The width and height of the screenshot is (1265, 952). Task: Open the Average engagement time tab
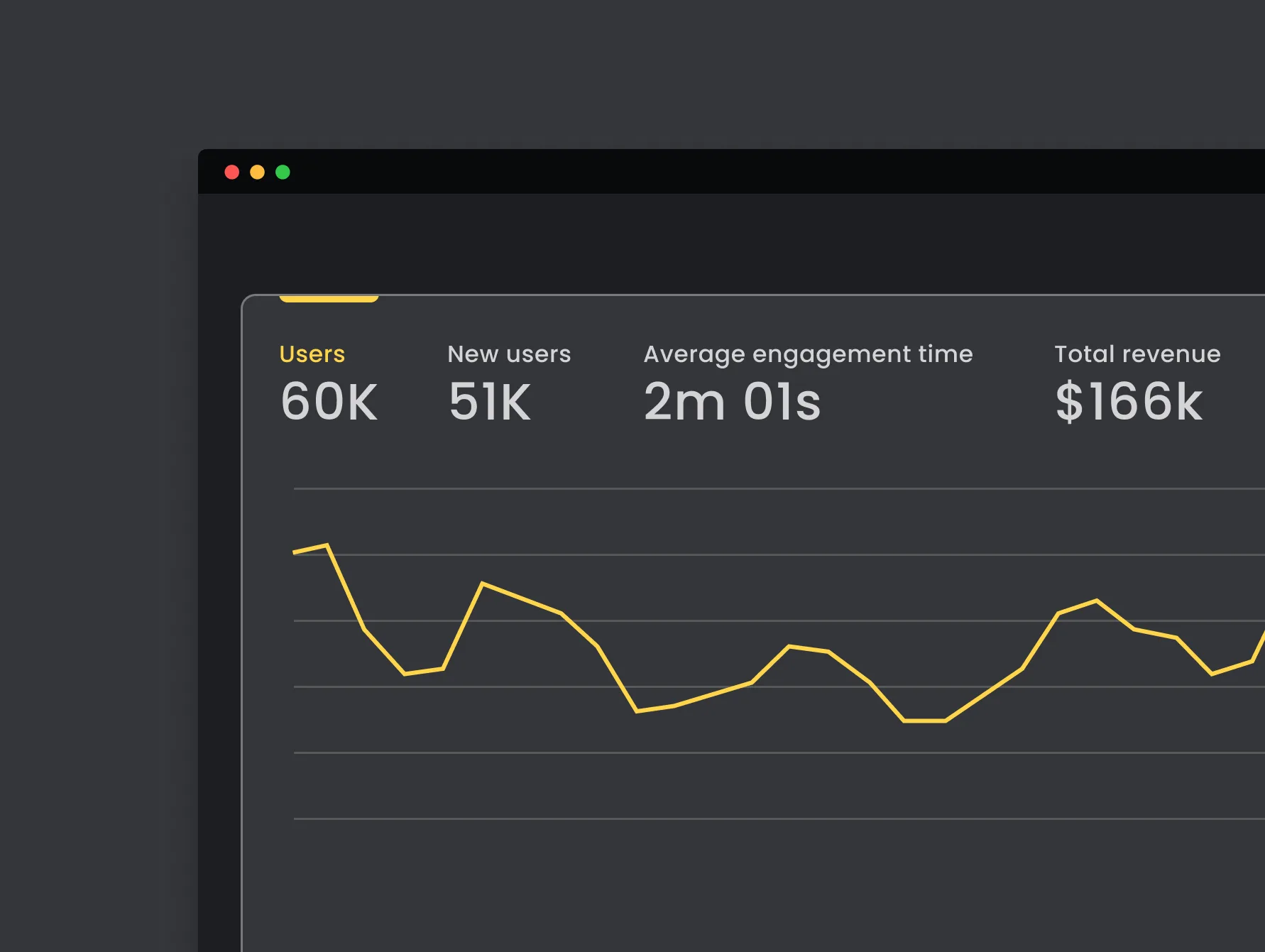pos(808,354)
